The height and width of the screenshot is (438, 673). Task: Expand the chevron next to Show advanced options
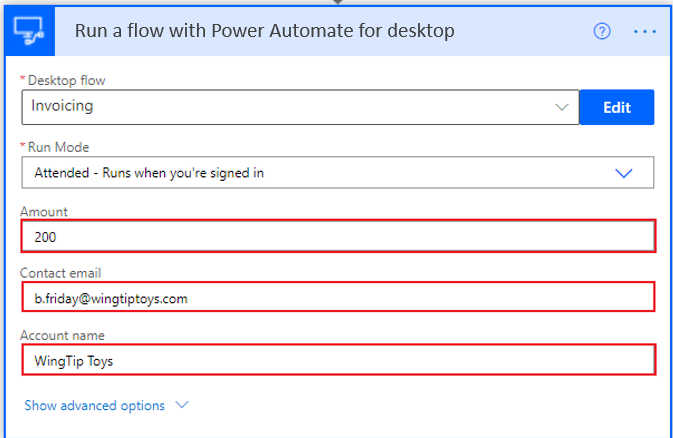[x=182, y=405]
